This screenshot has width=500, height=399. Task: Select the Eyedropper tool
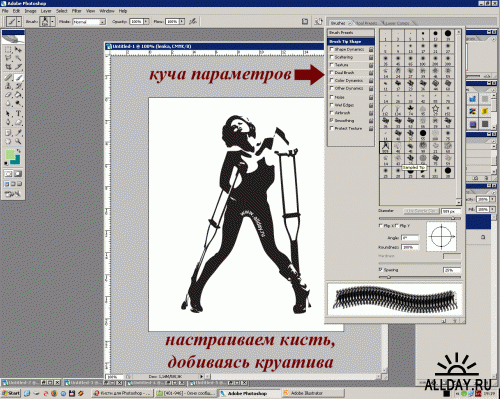(18, 133)
